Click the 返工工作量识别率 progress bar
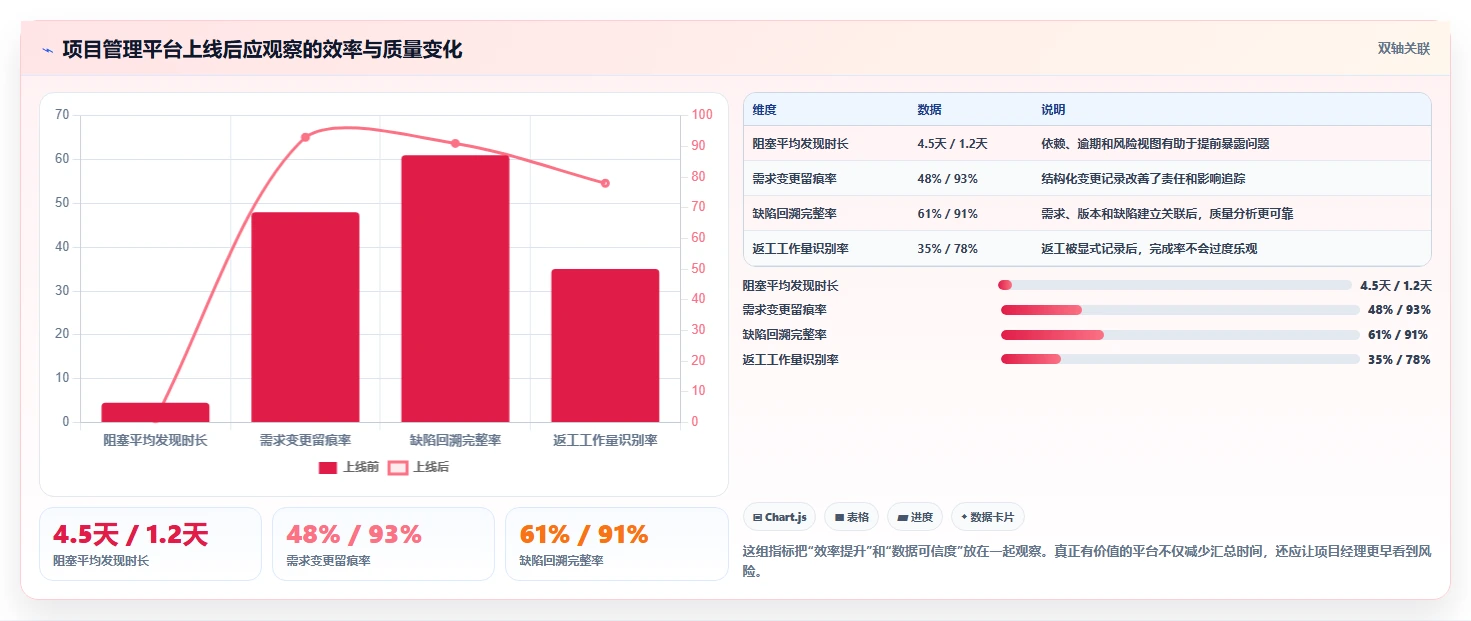 pyautogui.click(x=1180, y=360)
